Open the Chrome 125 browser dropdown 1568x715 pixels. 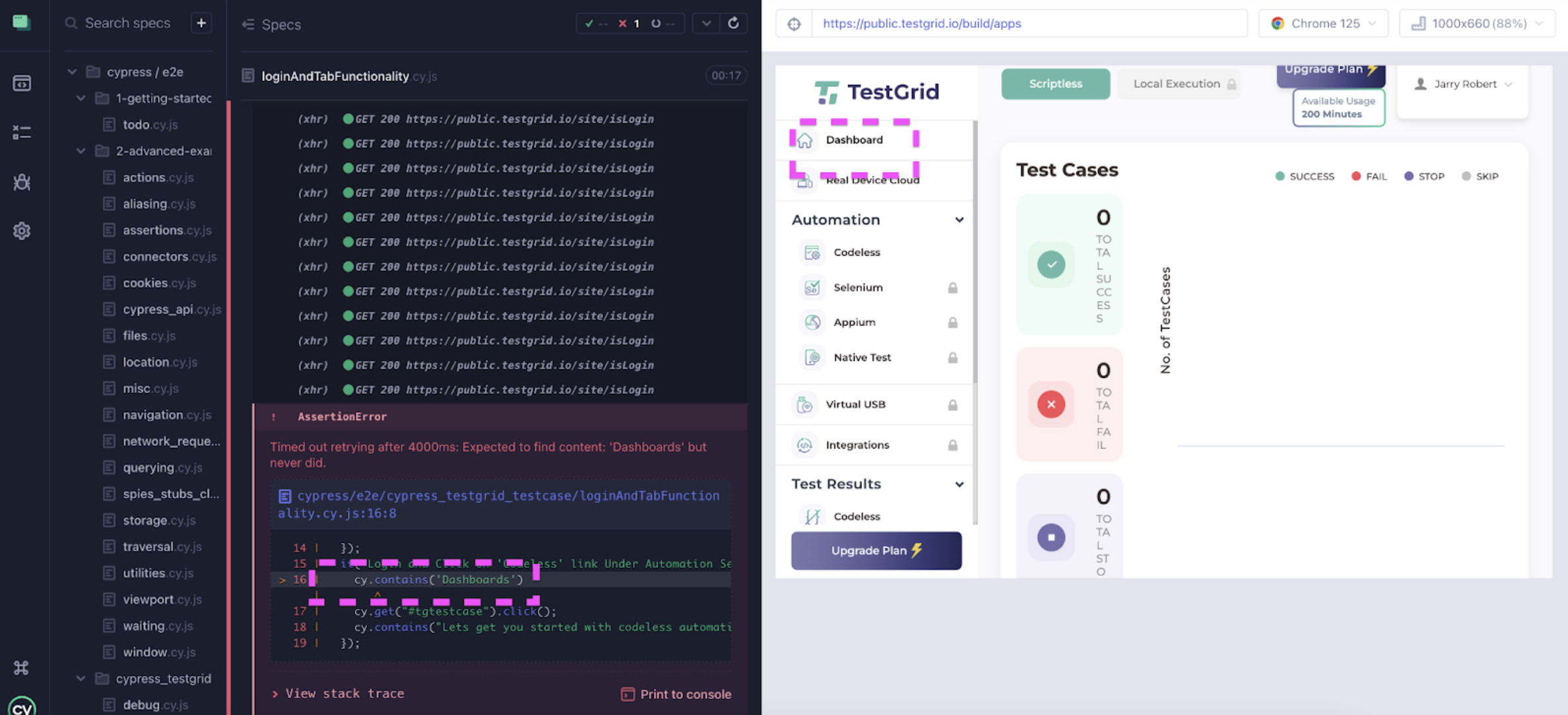coord(1323,23)
